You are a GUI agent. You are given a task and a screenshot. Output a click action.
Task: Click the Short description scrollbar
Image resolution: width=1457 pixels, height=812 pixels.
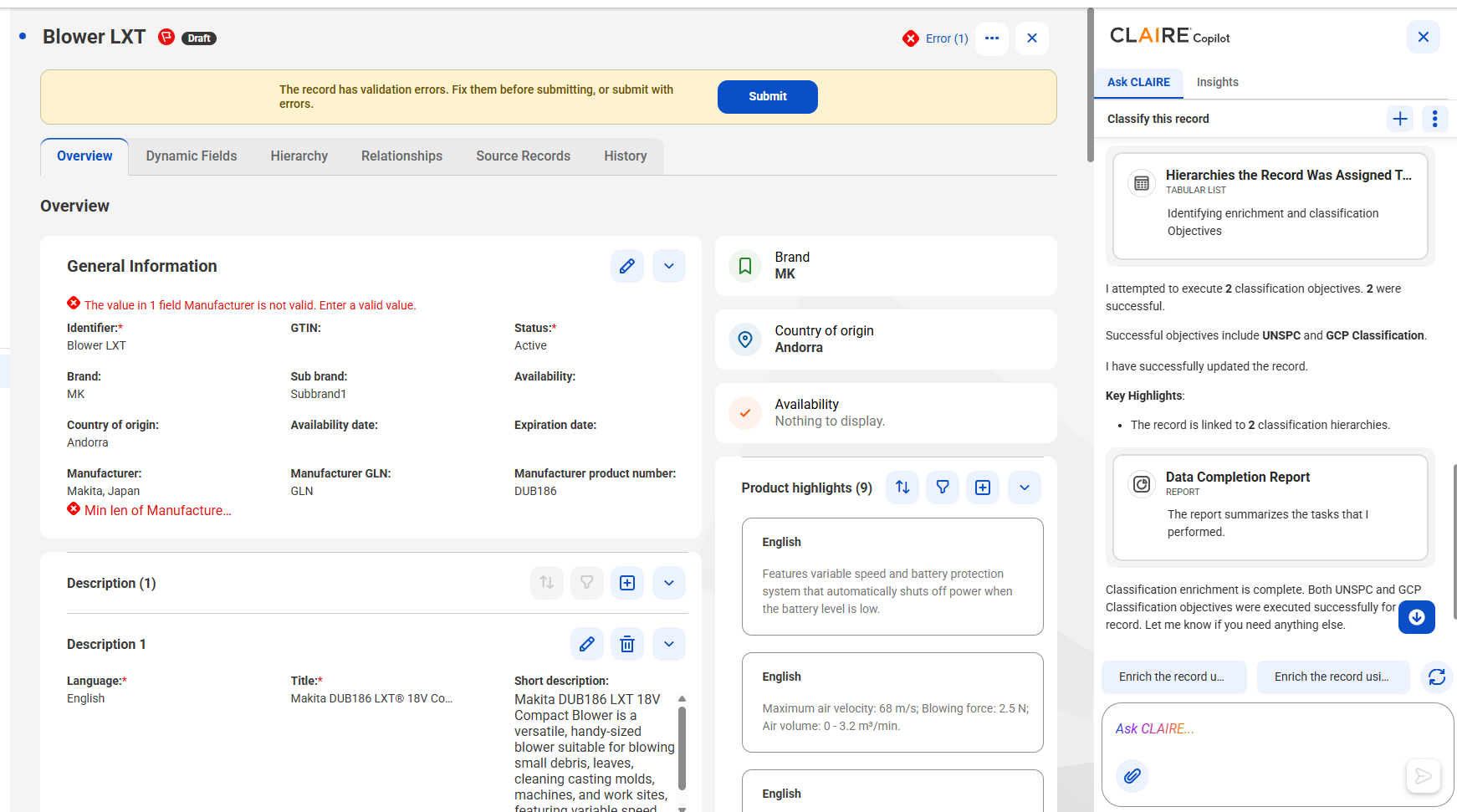click(682, 748)
